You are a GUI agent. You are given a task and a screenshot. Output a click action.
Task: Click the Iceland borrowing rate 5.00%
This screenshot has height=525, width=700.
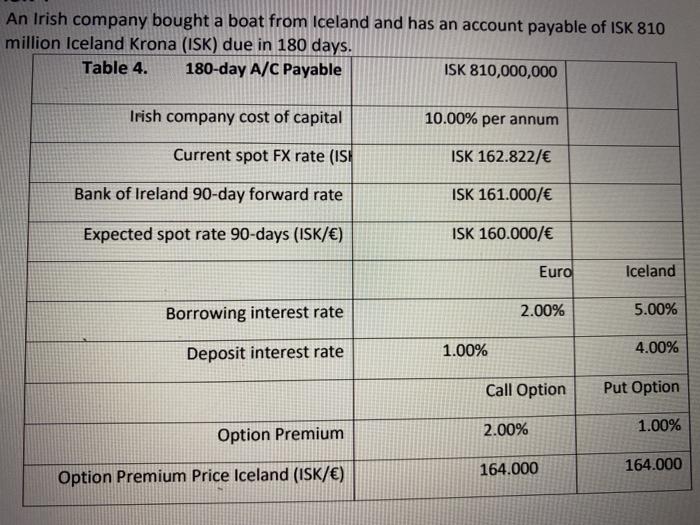(655, 309)
